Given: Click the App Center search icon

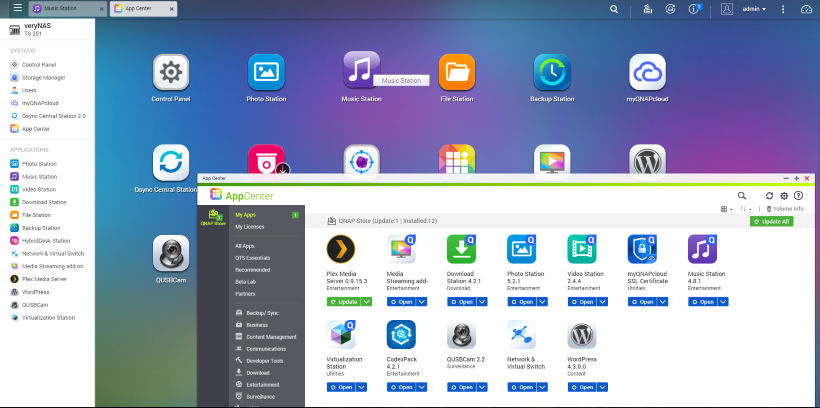Looking at the screenshot, I should [742, 196].
